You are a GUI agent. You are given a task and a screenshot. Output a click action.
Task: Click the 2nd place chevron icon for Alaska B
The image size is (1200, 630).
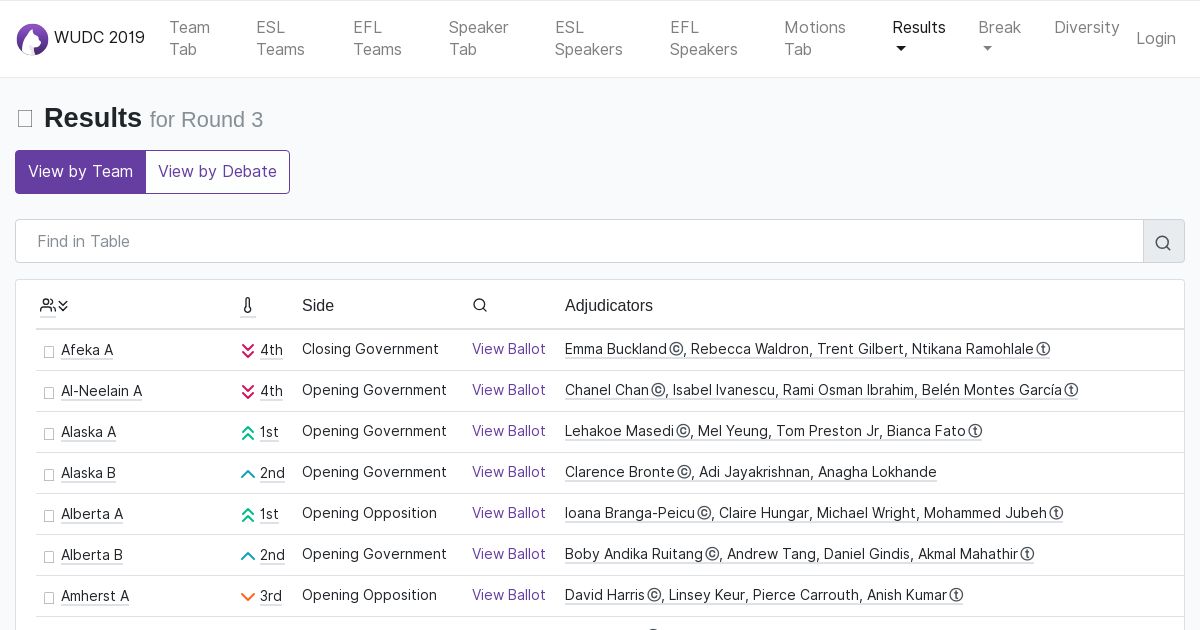[248, 474]
